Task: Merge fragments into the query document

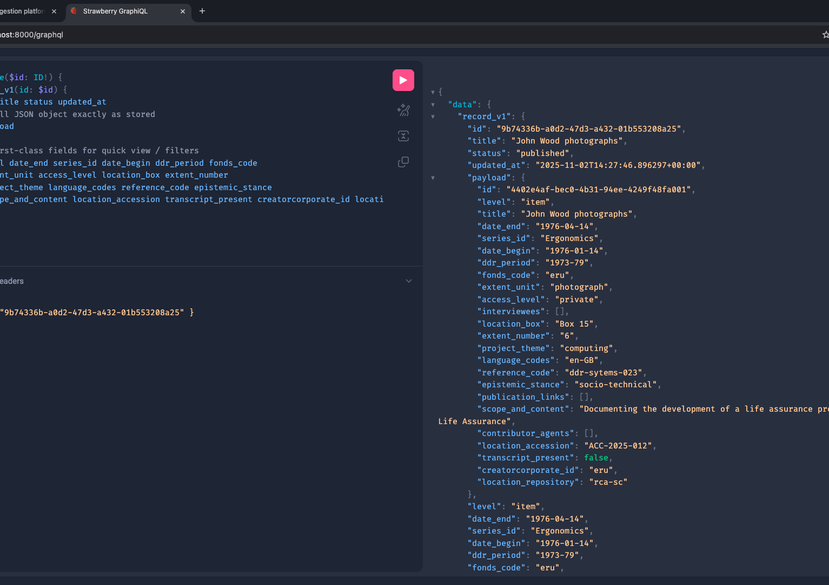Action: click(x=403, y=135)
